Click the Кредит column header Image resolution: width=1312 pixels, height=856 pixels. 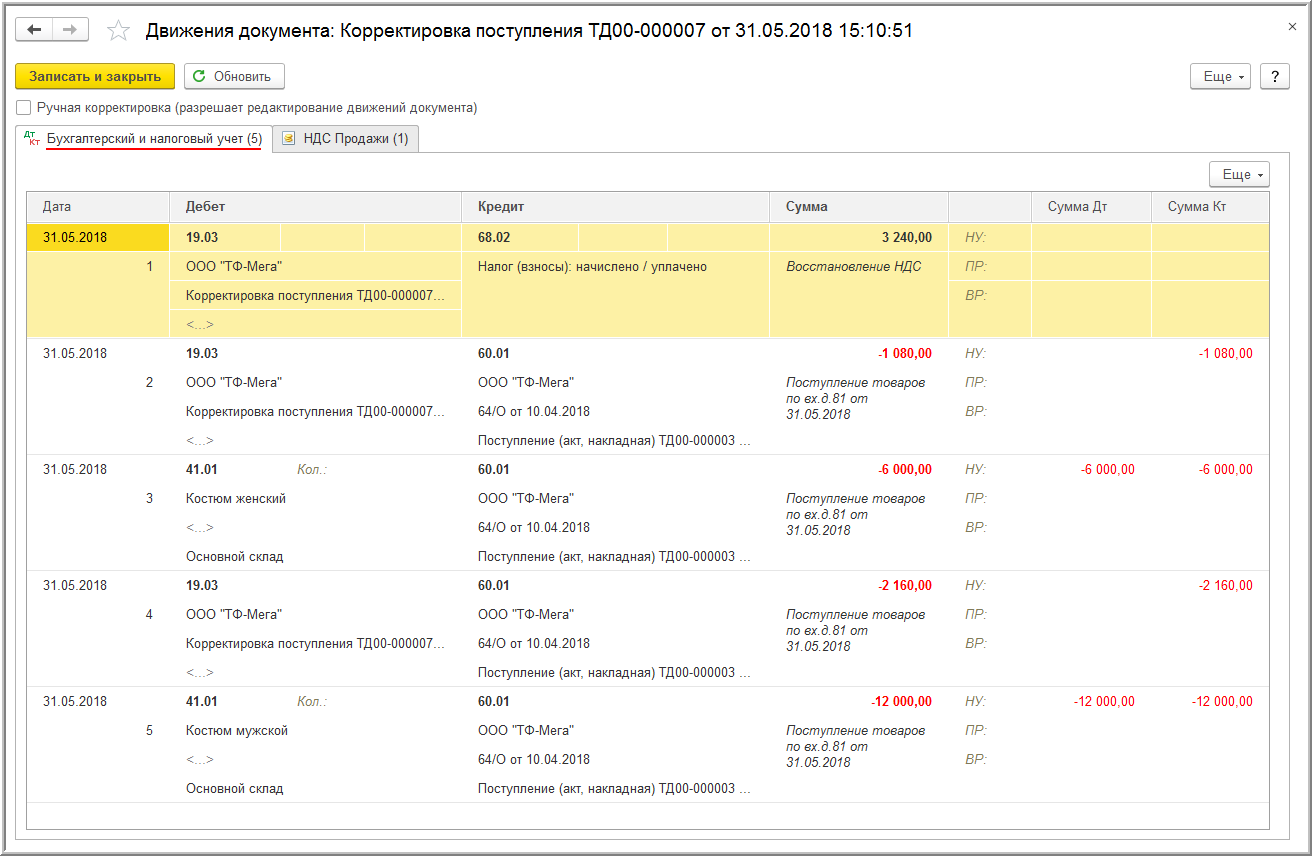(x=616, y=207)
